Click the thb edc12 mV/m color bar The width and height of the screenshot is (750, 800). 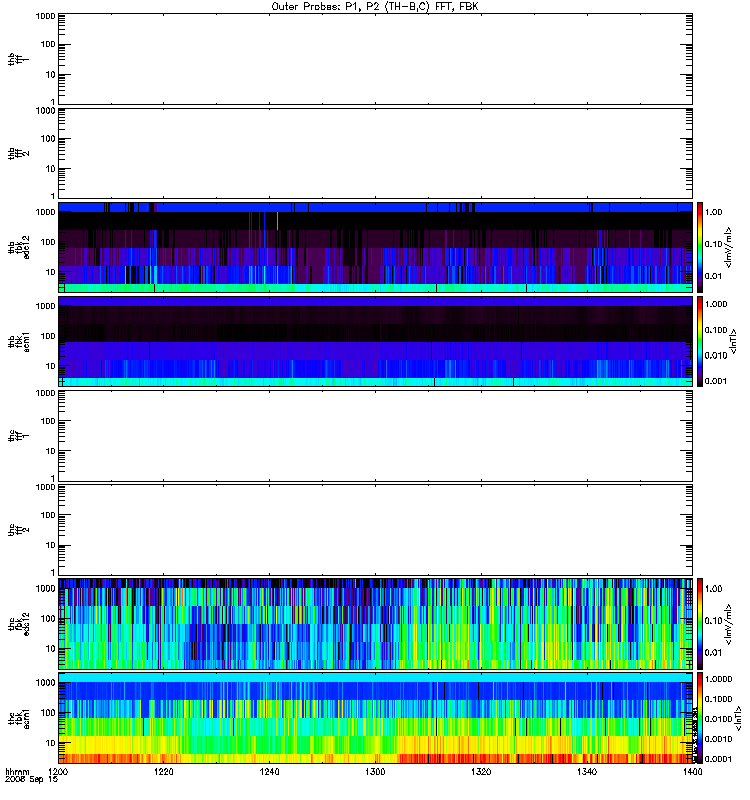[x=700, y=247]
